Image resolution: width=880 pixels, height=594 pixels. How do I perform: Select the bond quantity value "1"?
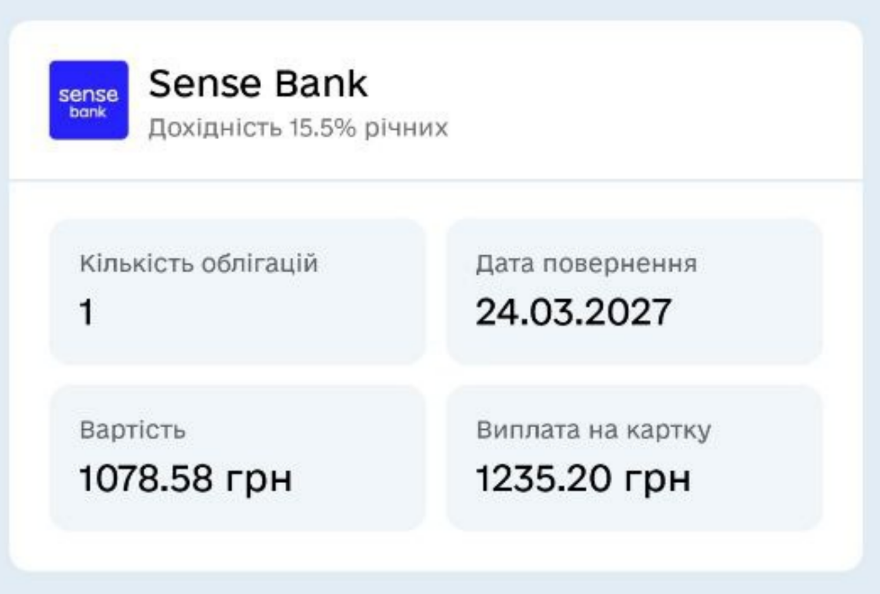click(x=86, y=314)
